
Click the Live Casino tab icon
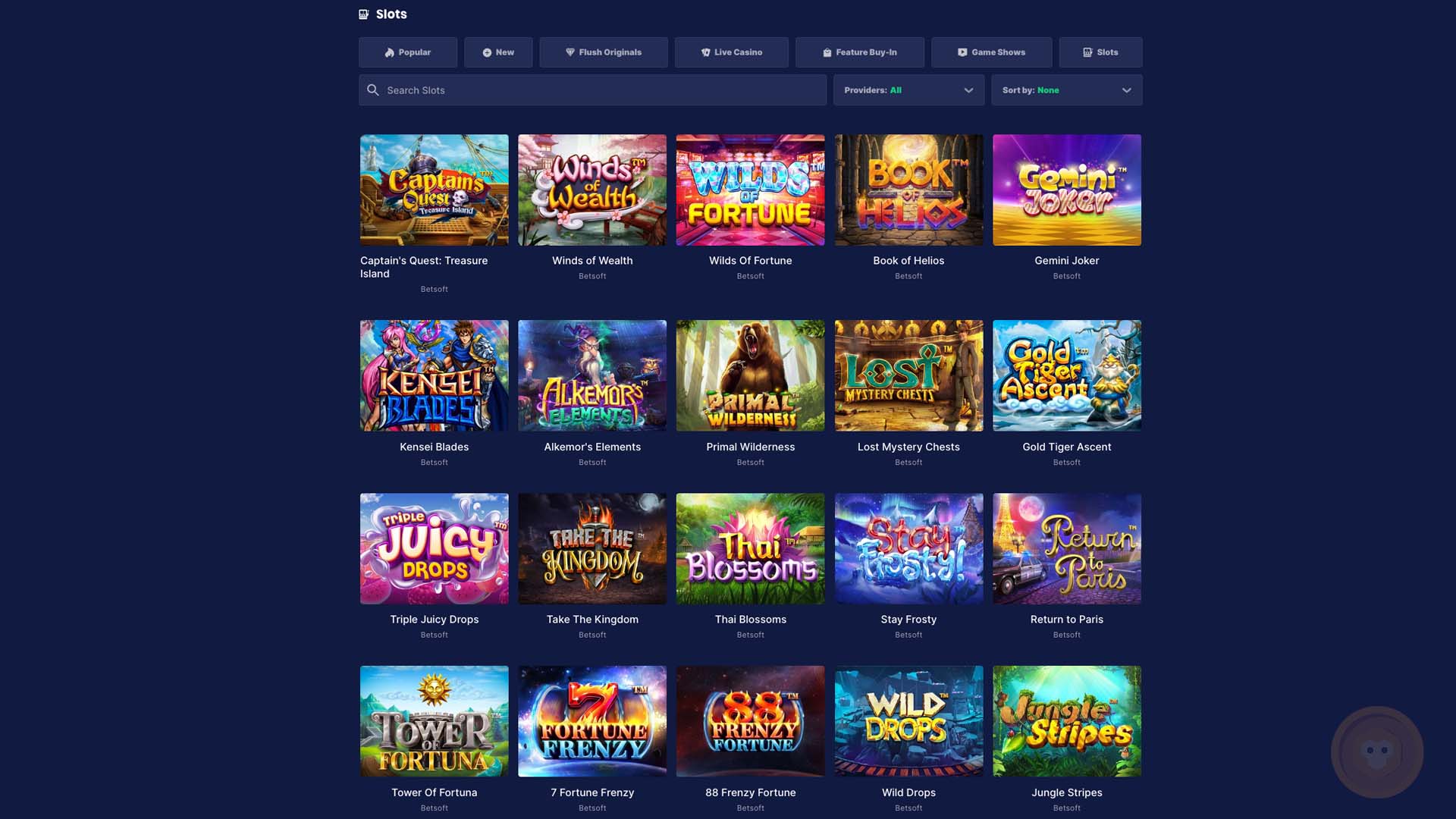coord(706,52)
